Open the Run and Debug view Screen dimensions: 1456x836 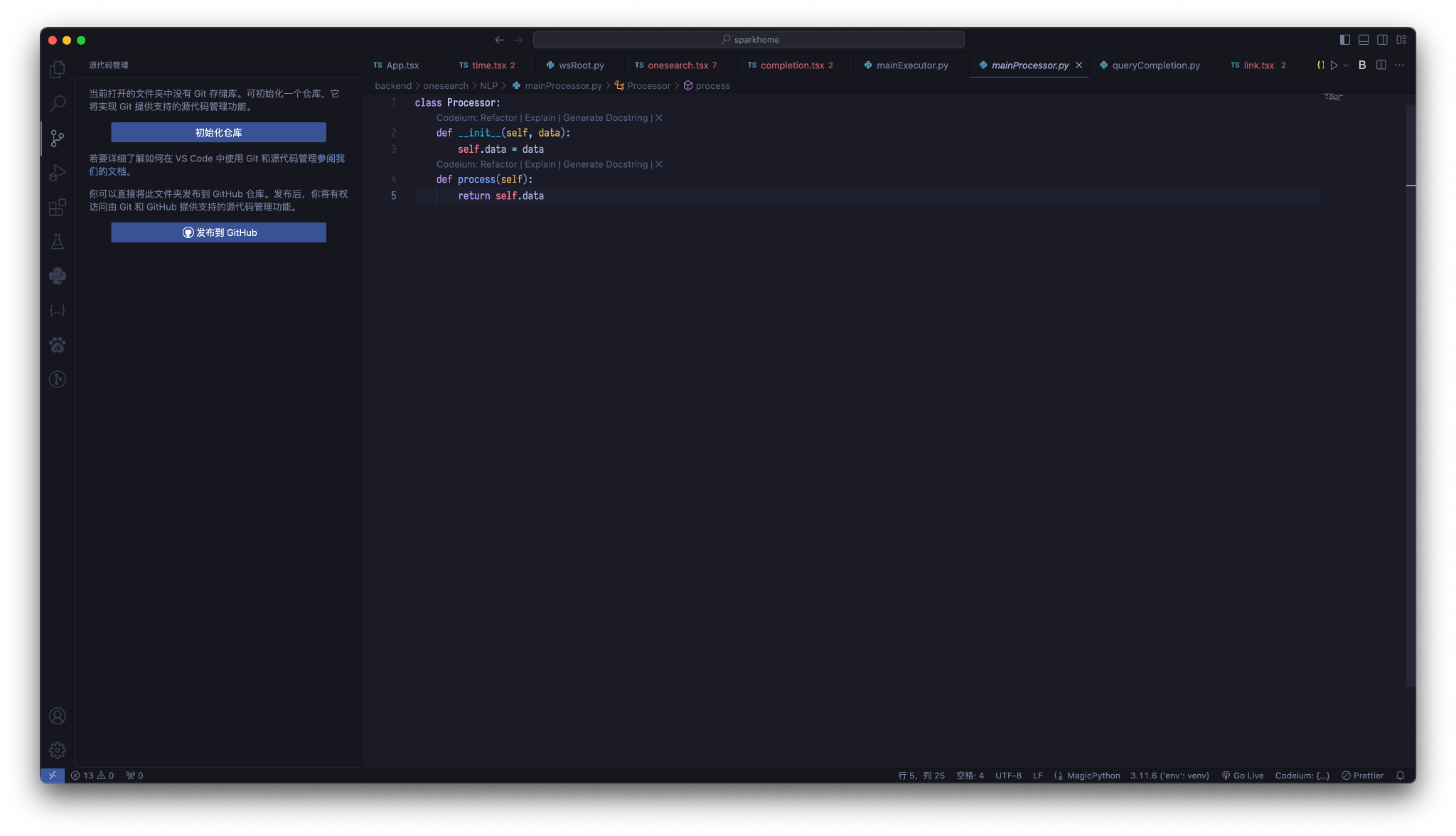tap(57, 173)
